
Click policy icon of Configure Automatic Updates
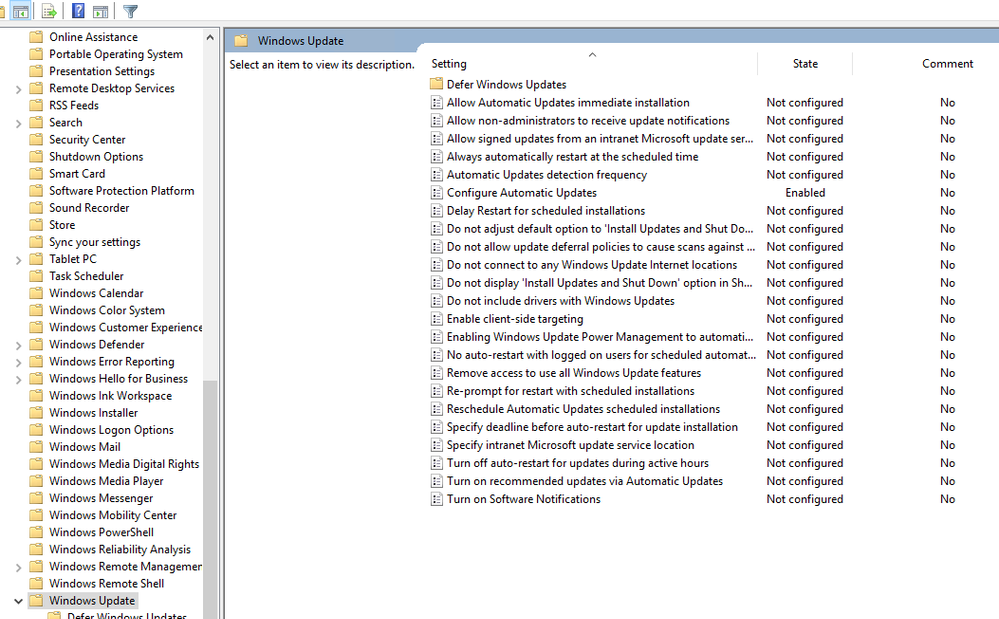[x=436, y=192]
